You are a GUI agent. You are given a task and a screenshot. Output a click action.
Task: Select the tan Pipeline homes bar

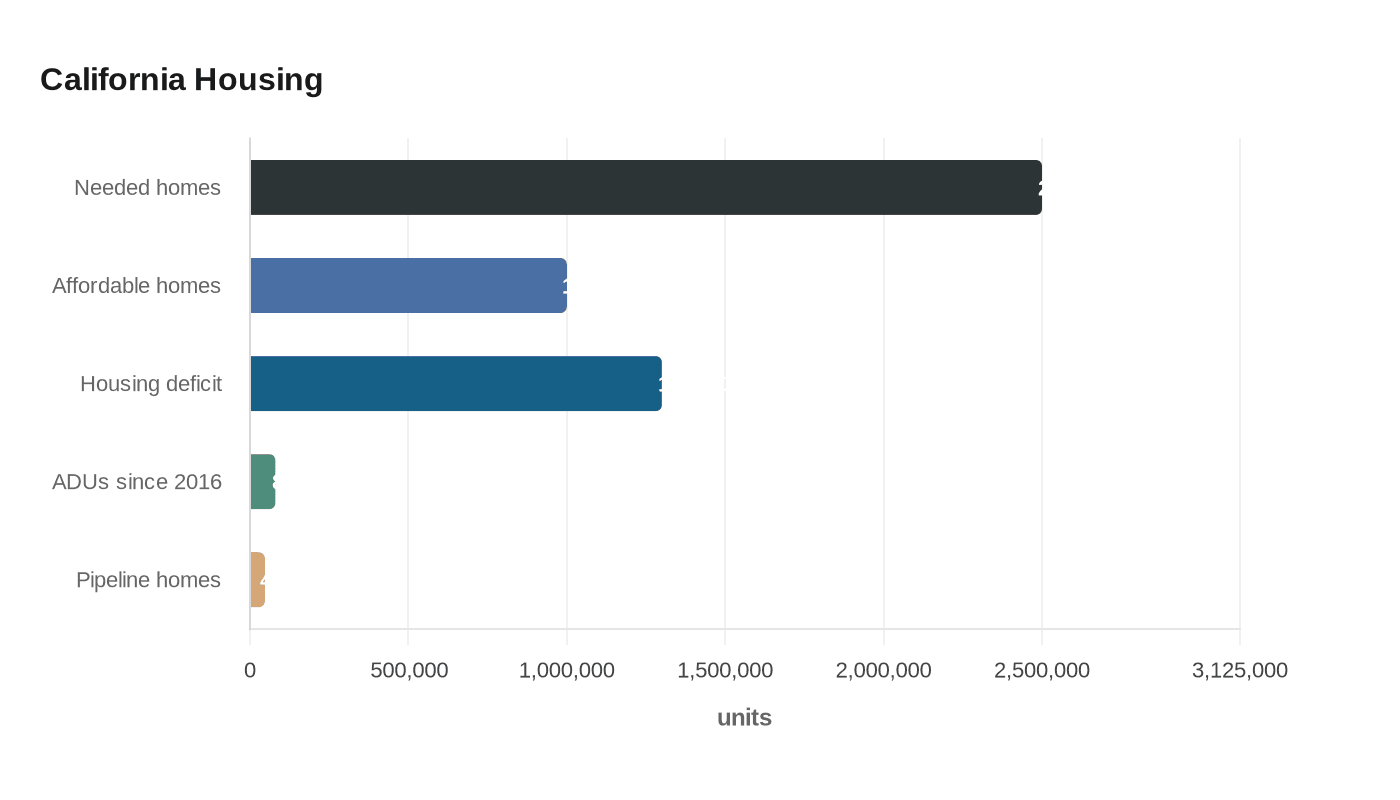[x=257, y=579]
